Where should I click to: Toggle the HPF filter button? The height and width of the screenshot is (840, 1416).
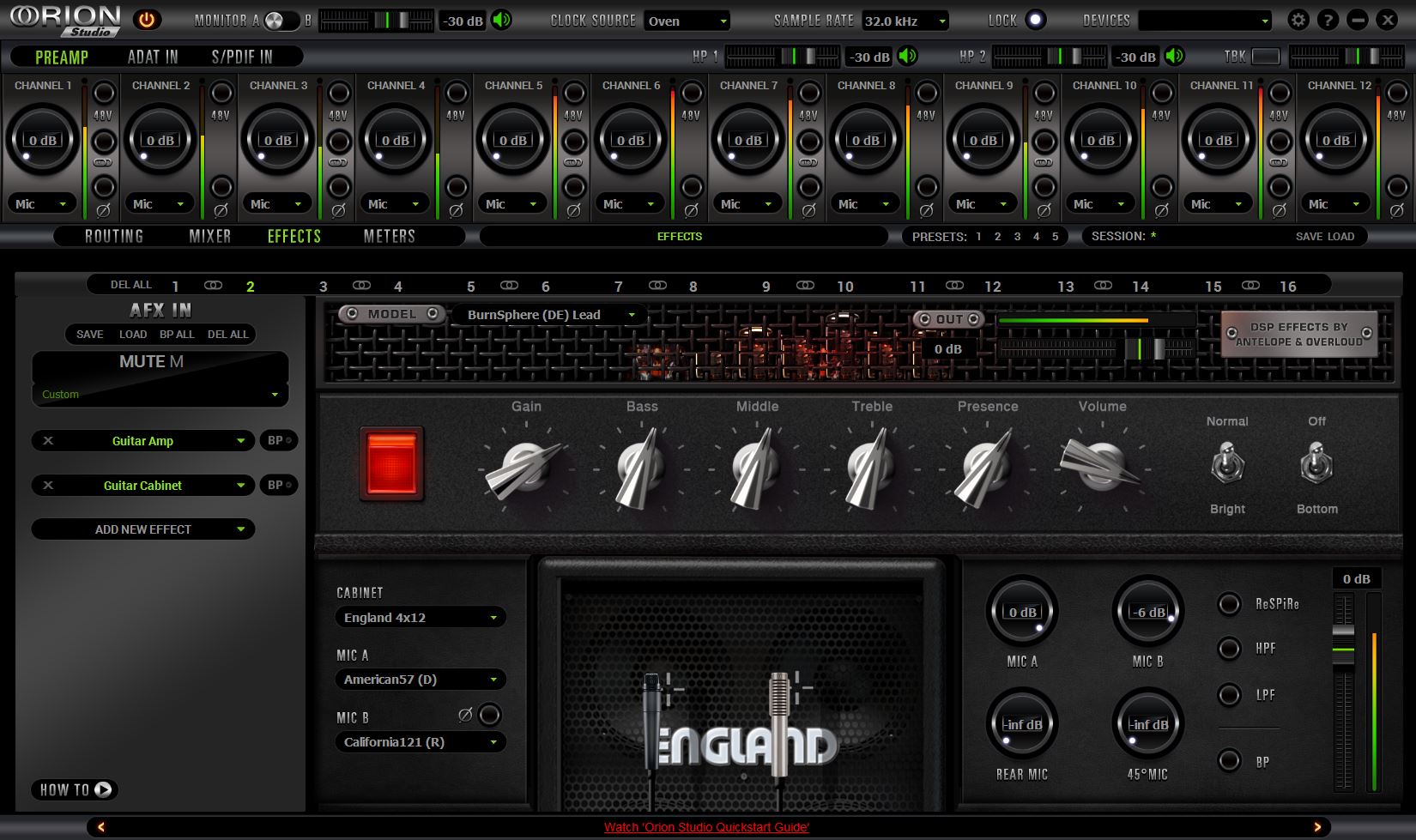pyautogui.click(x=1229, y=649)
